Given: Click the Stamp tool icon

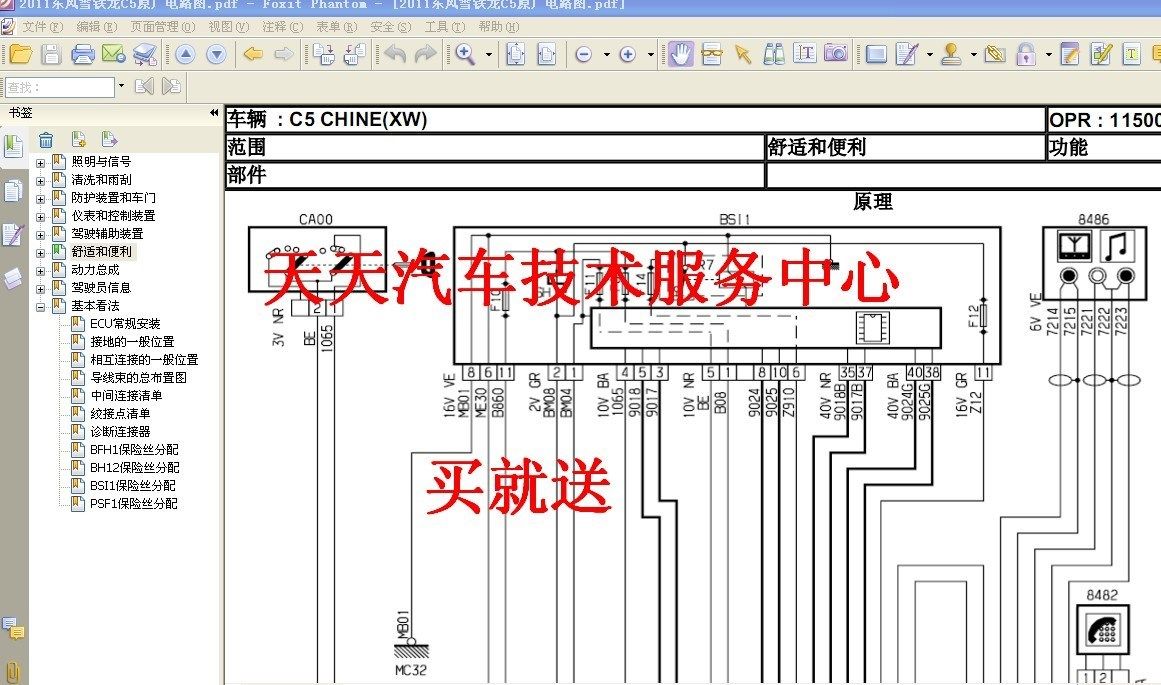Looking at the screenshot, I should [x=951, y=54].
